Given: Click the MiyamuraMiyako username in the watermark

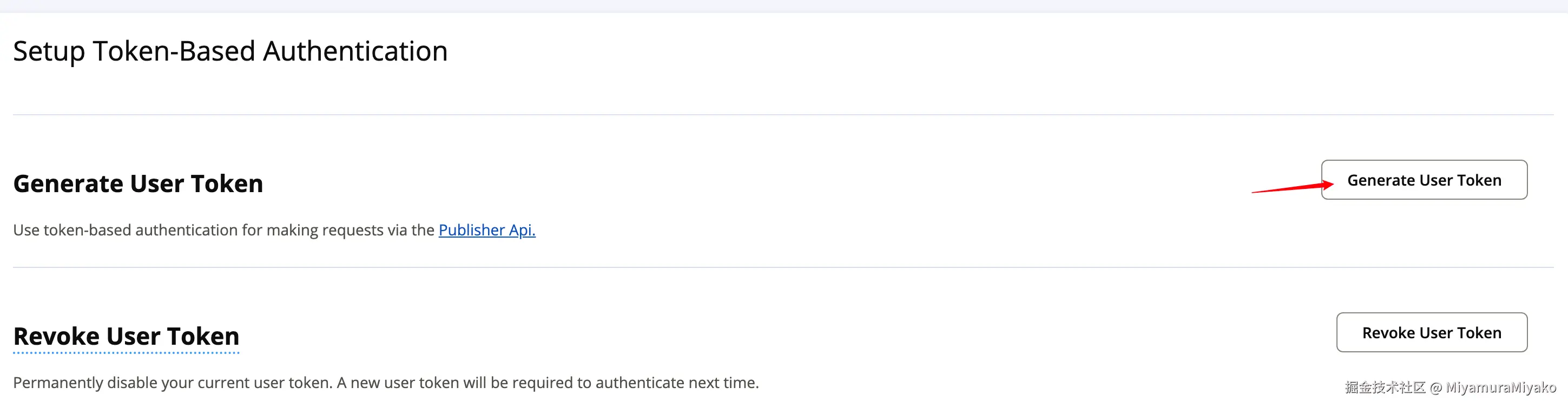Looking at the screenshot, I should pos(1500,388).
